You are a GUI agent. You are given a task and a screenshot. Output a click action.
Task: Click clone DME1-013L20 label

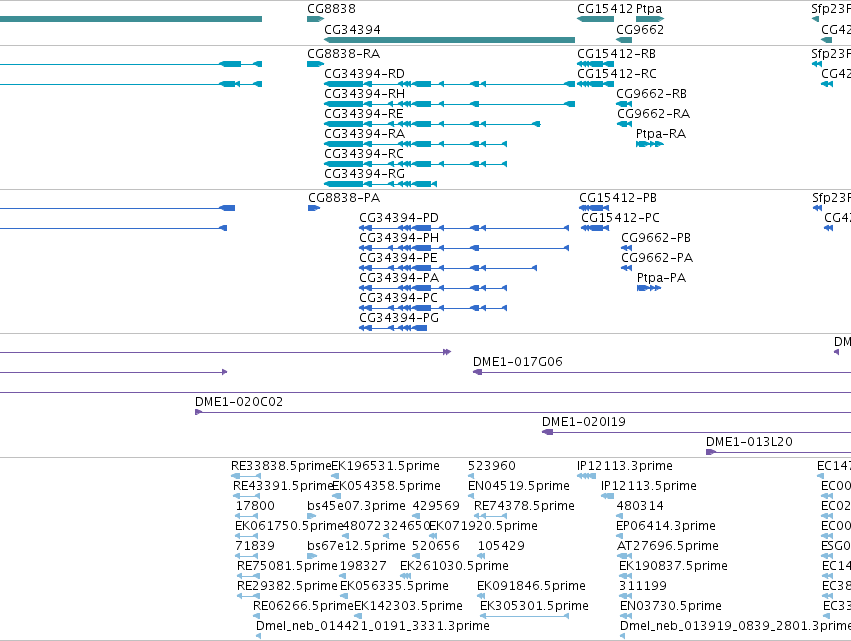749,442
